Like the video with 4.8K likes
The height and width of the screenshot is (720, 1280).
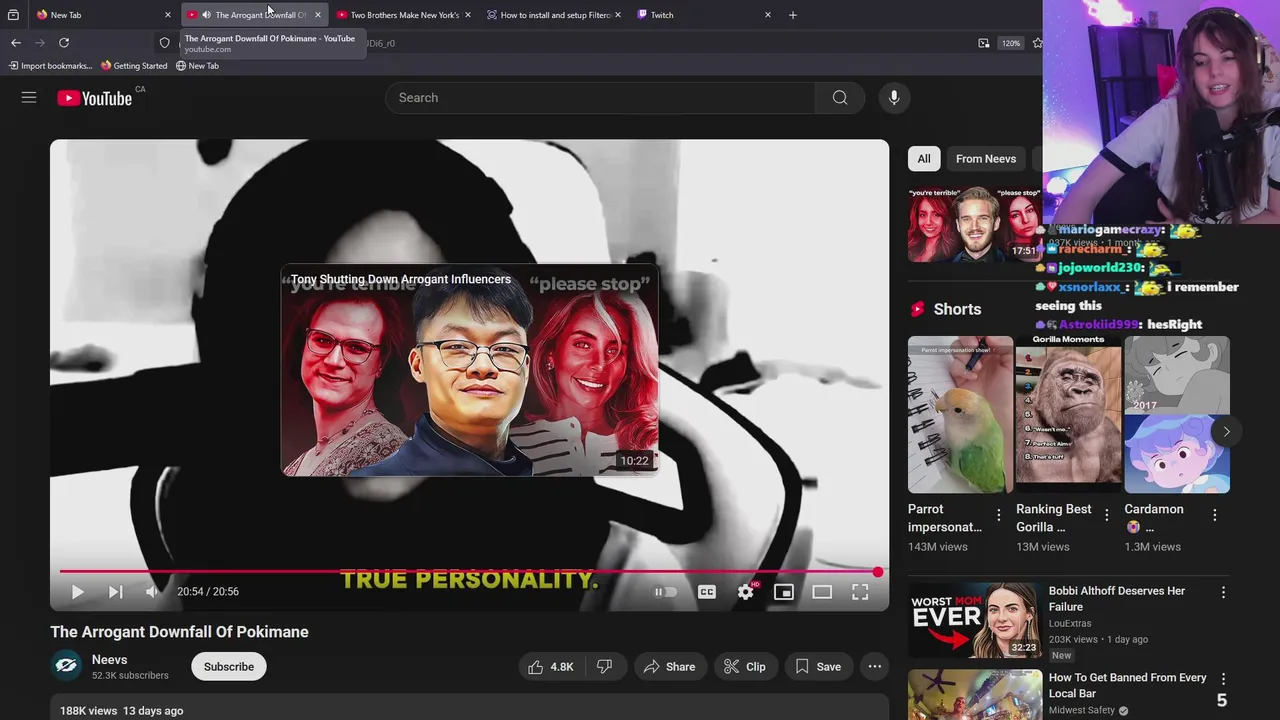point(550,667)
